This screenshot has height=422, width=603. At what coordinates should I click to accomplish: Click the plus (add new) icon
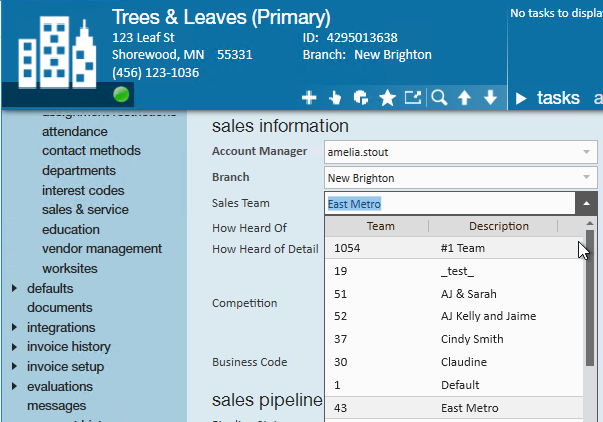coord(309,97)
